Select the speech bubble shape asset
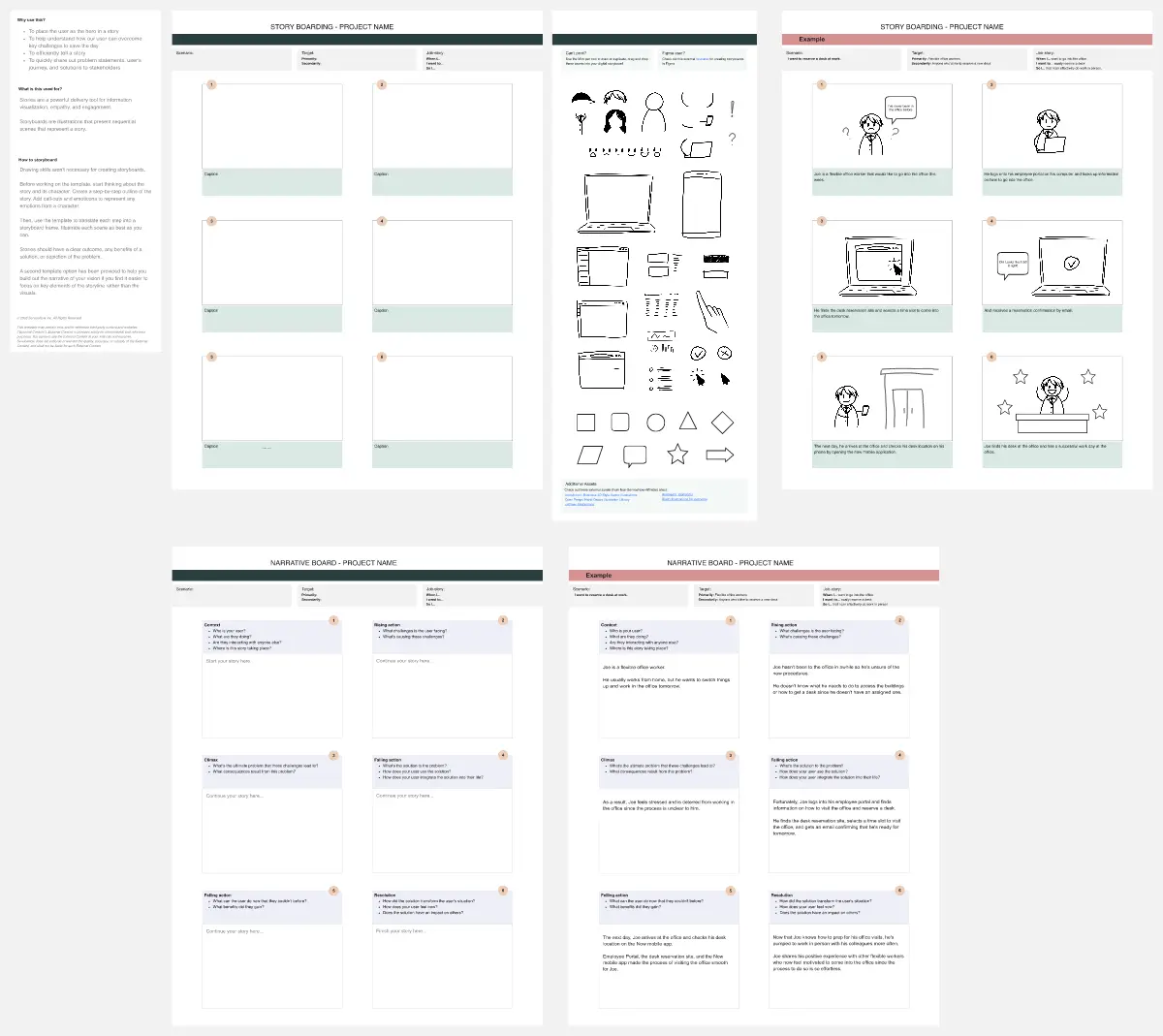1163x1036 pixels. click(x=635, y=455)
